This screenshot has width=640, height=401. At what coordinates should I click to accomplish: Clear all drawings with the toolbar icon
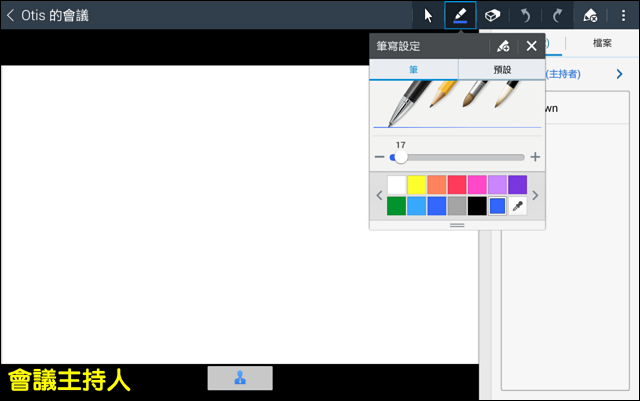coord(590,16)
